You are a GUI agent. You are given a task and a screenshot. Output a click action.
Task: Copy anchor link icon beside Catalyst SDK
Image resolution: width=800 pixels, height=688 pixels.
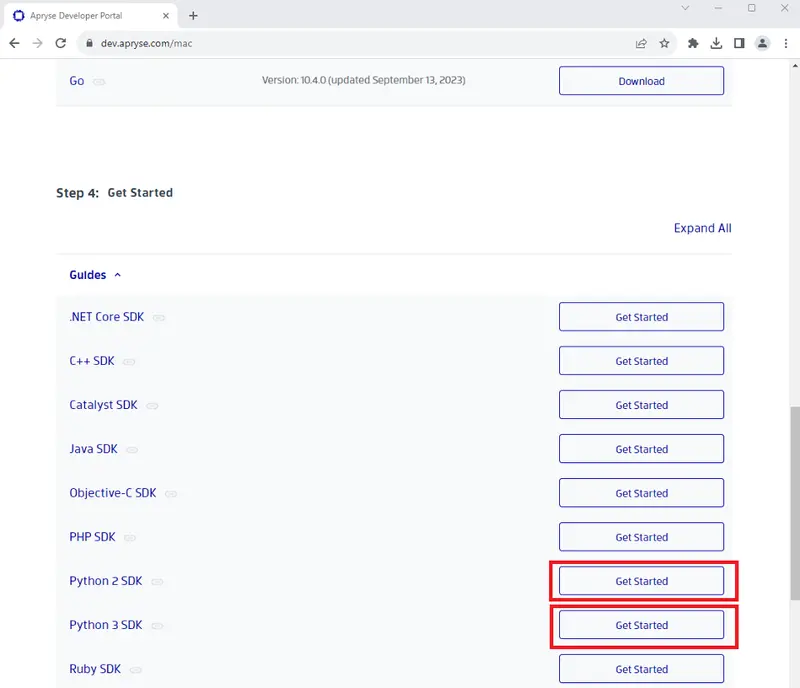(152, 406)
